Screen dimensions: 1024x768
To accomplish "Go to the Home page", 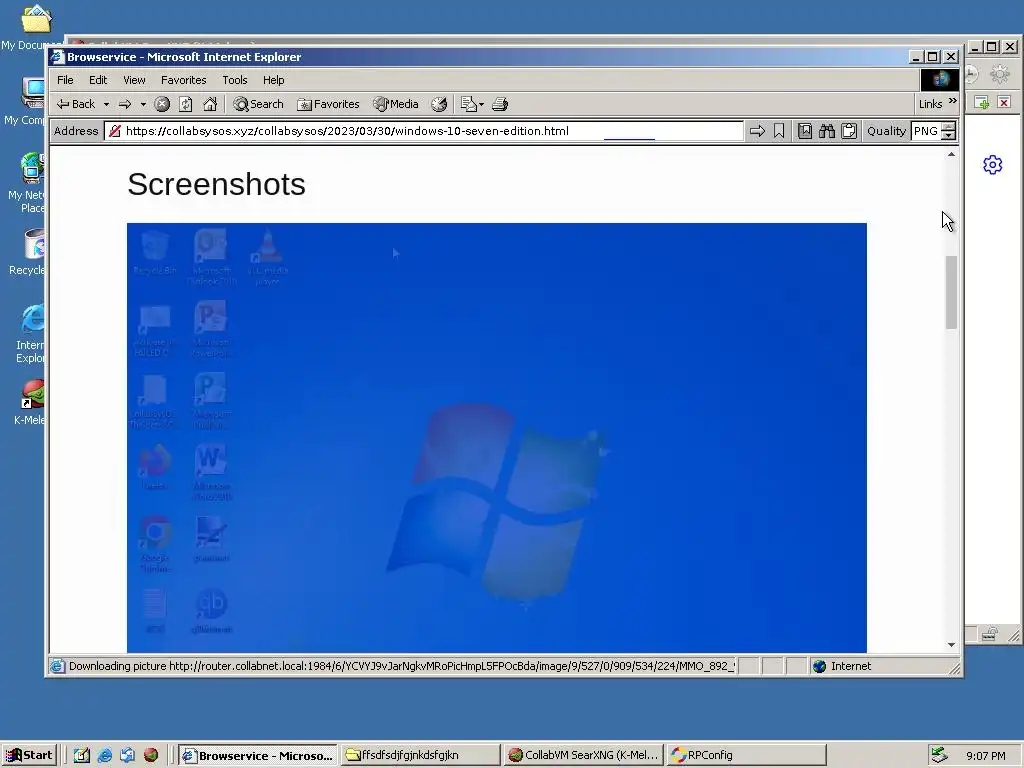I will point(210,104).
